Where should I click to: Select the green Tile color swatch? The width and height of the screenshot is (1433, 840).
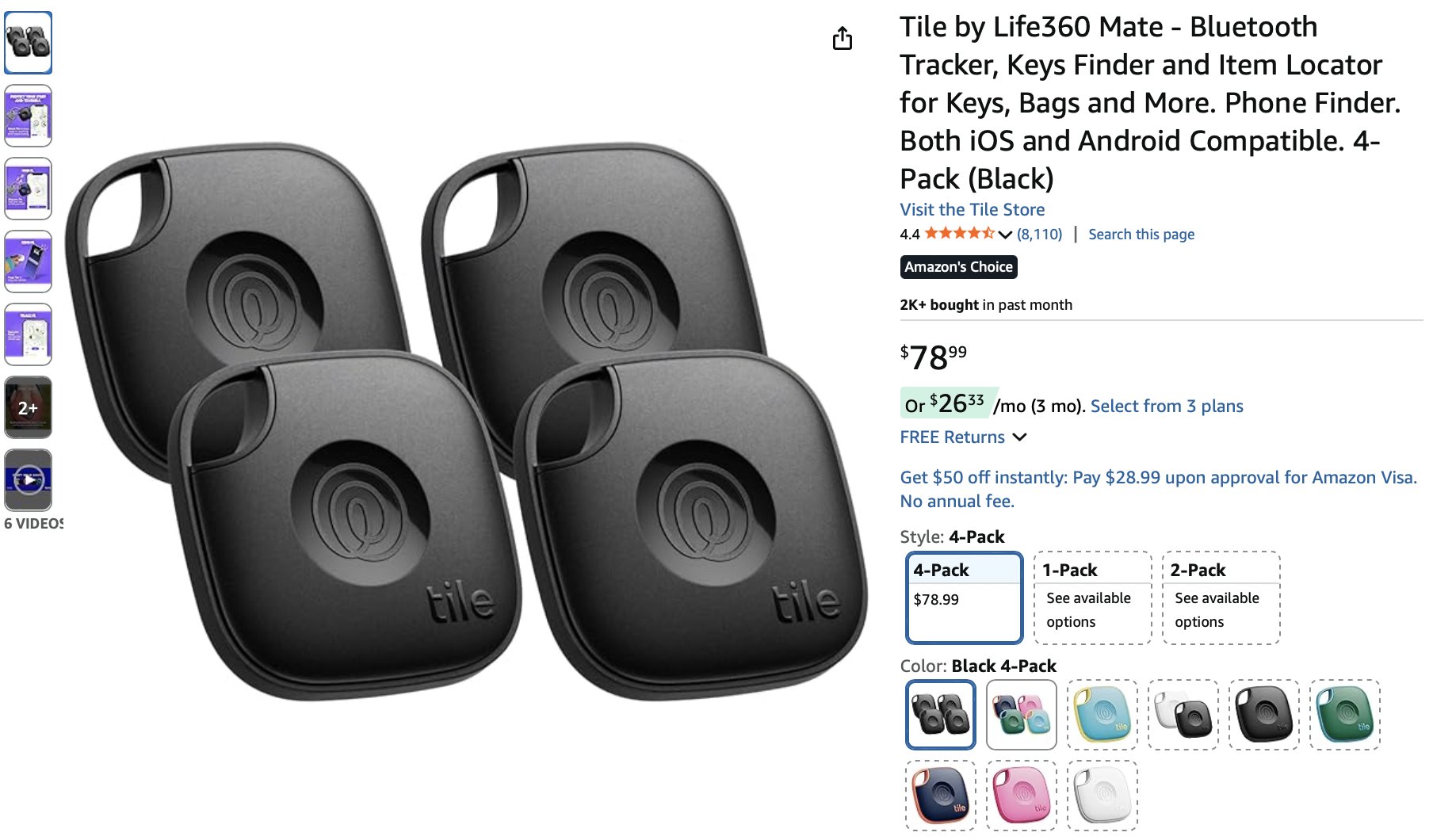1345,715
